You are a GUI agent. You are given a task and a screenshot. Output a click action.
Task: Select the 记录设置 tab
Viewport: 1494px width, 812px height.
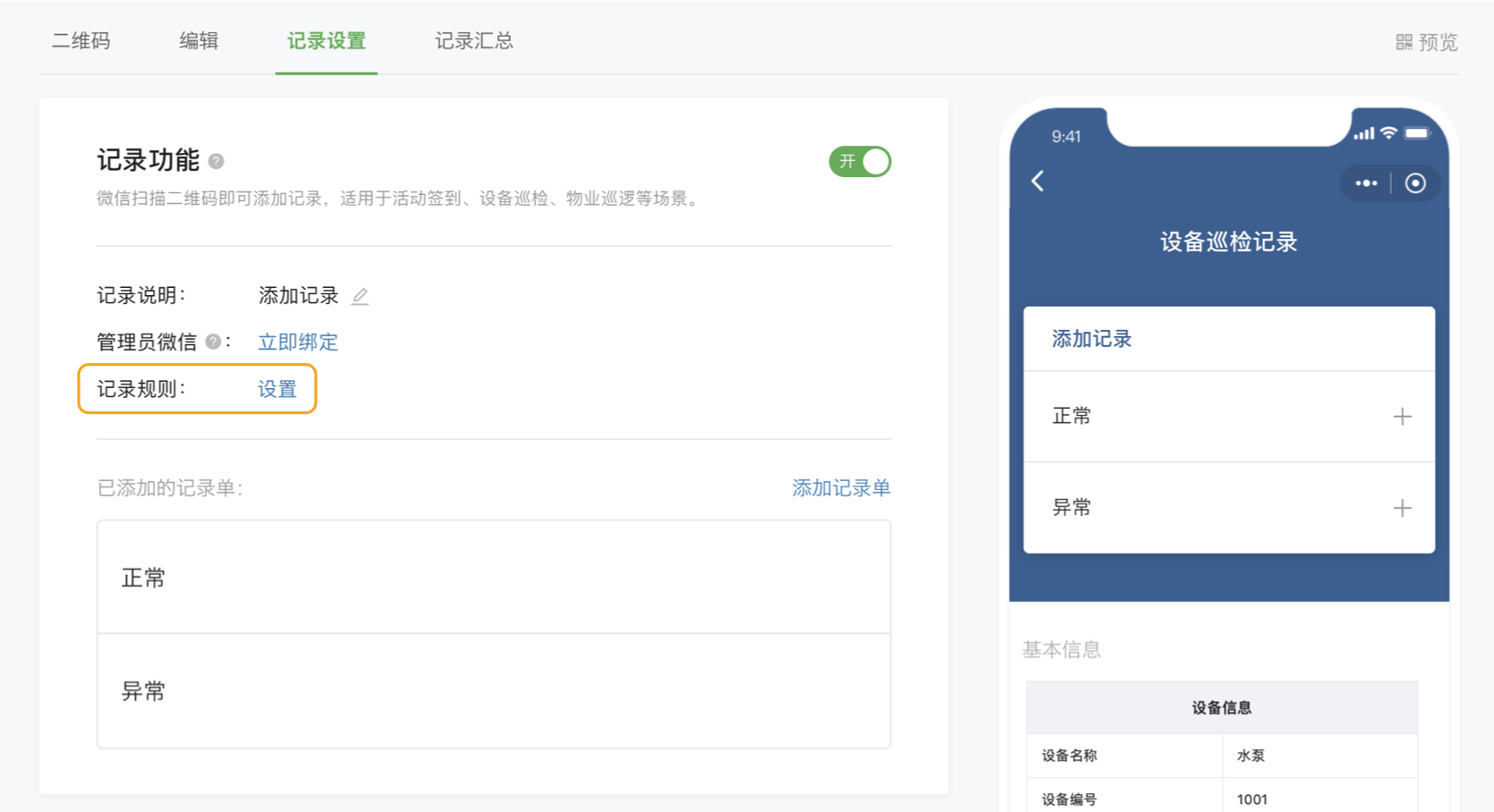[327, 41]
